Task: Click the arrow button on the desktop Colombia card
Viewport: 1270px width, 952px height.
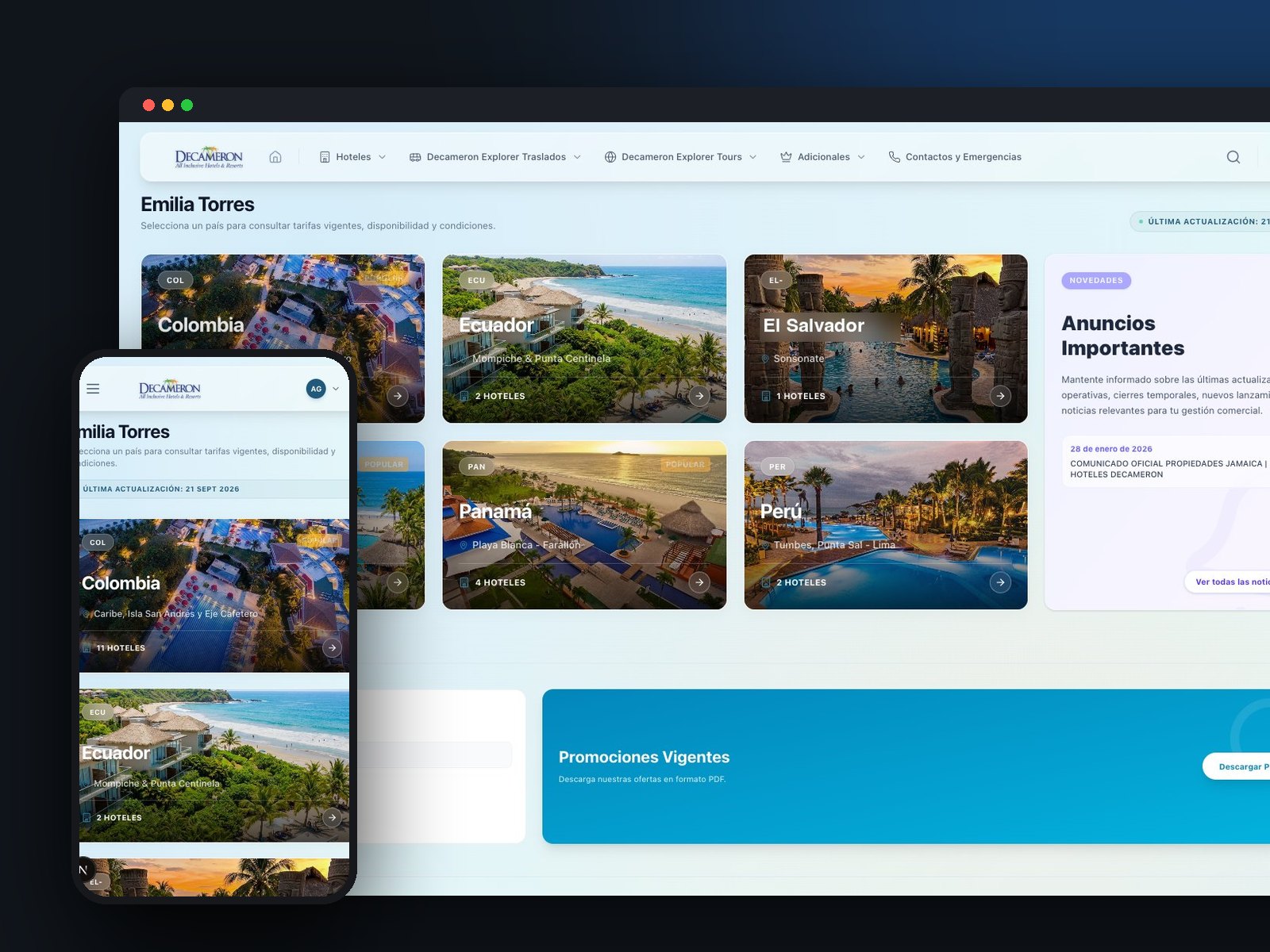Action: coord(398,396)
